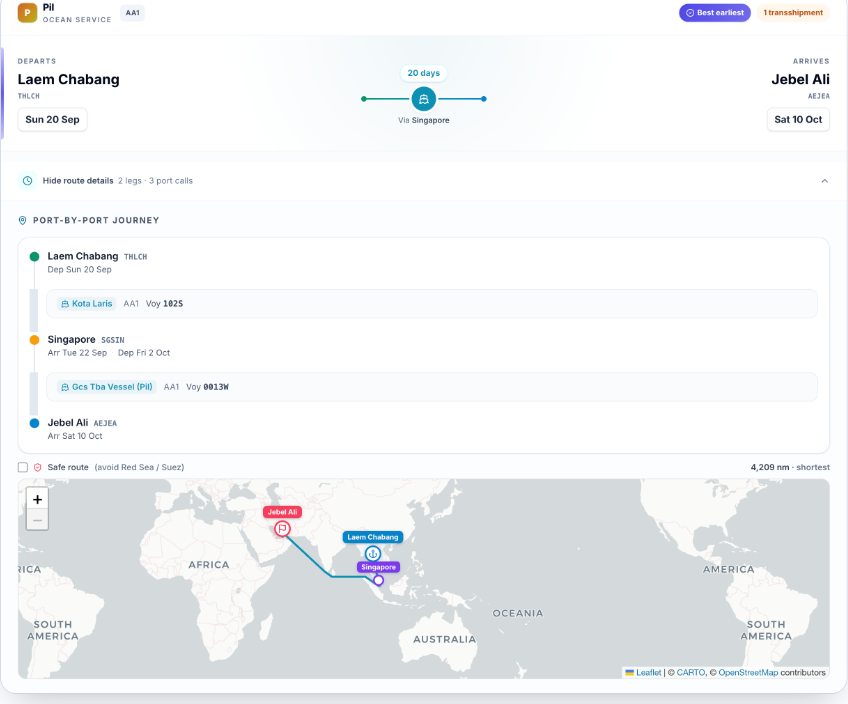Click the Dep Sun 20 Sep text
The height and width of the screenshot is (704, 848).
[x=80, y=269]
